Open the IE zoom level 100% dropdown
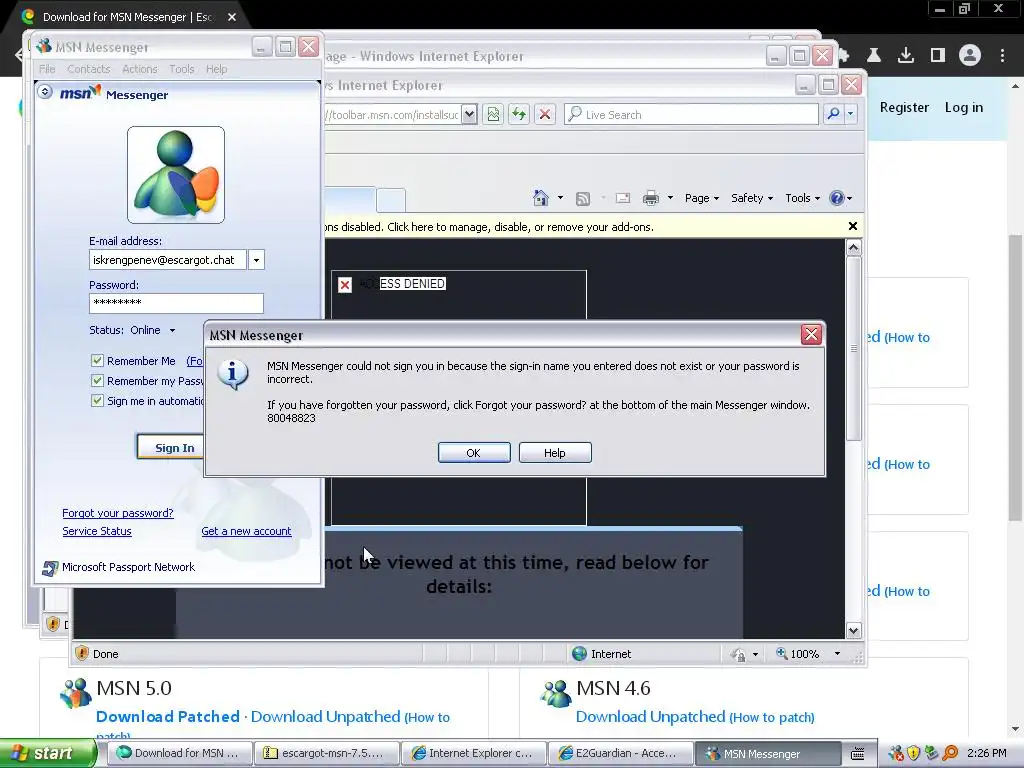 [837, 654]
